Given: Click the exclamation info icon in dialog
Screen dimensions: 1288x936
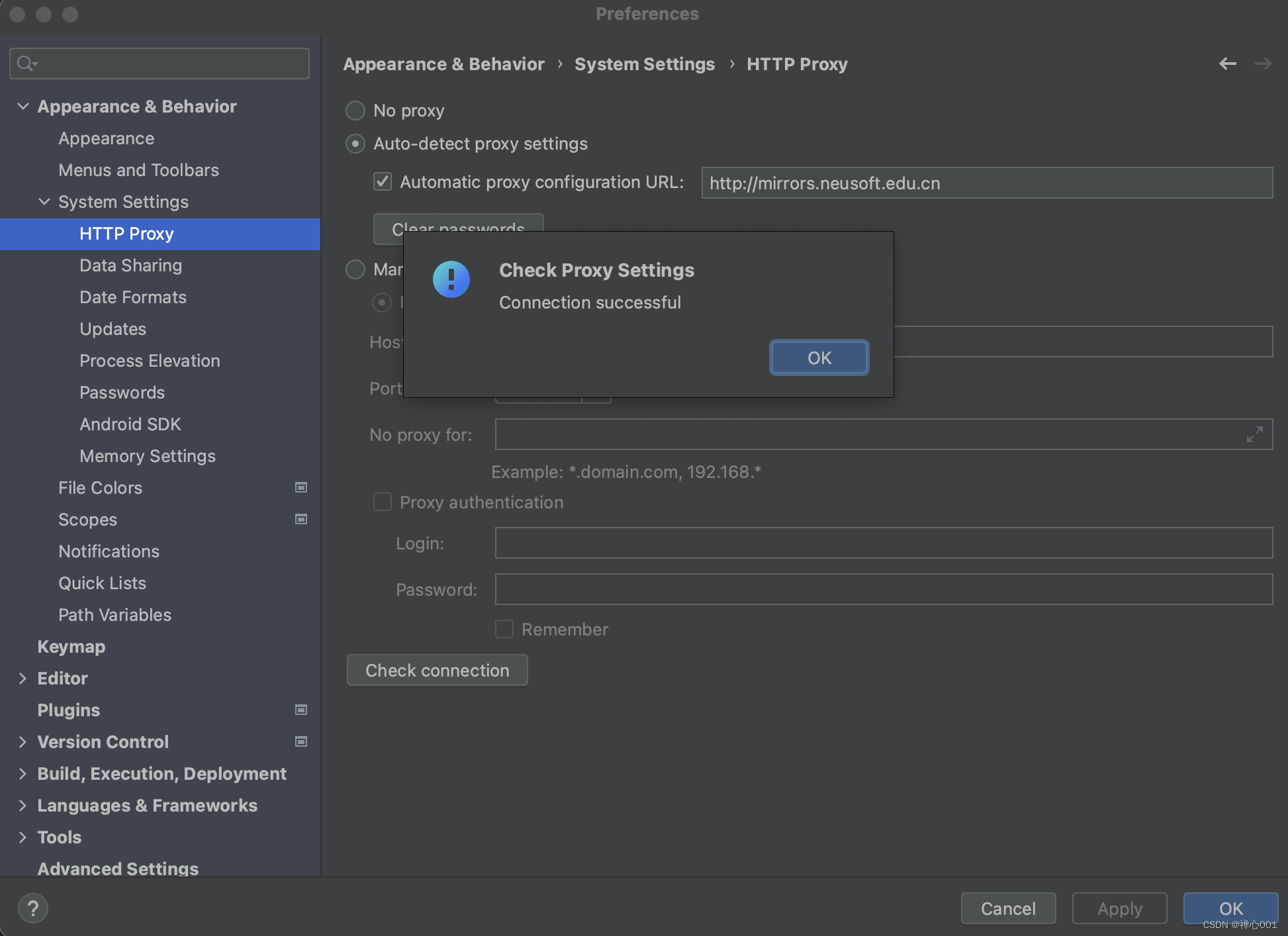Looking at the screenshot, I should click(x=451, y=279).
